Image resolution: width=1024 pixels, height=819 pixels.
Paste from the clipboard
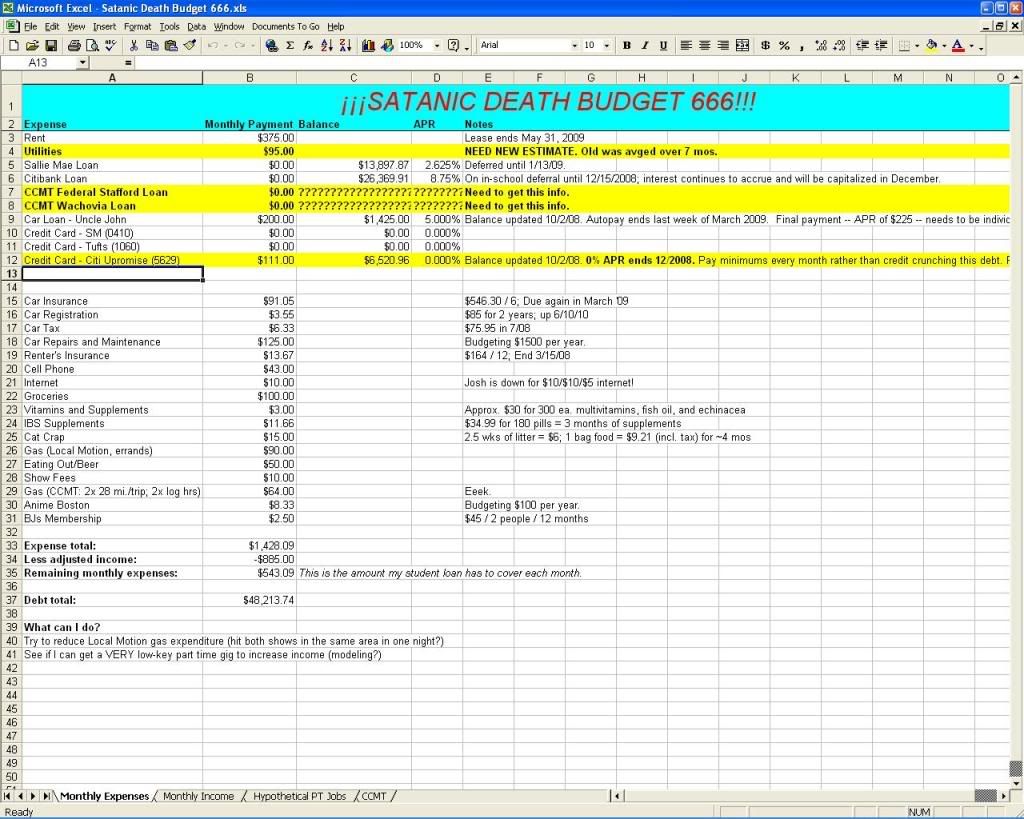point(171,46)
